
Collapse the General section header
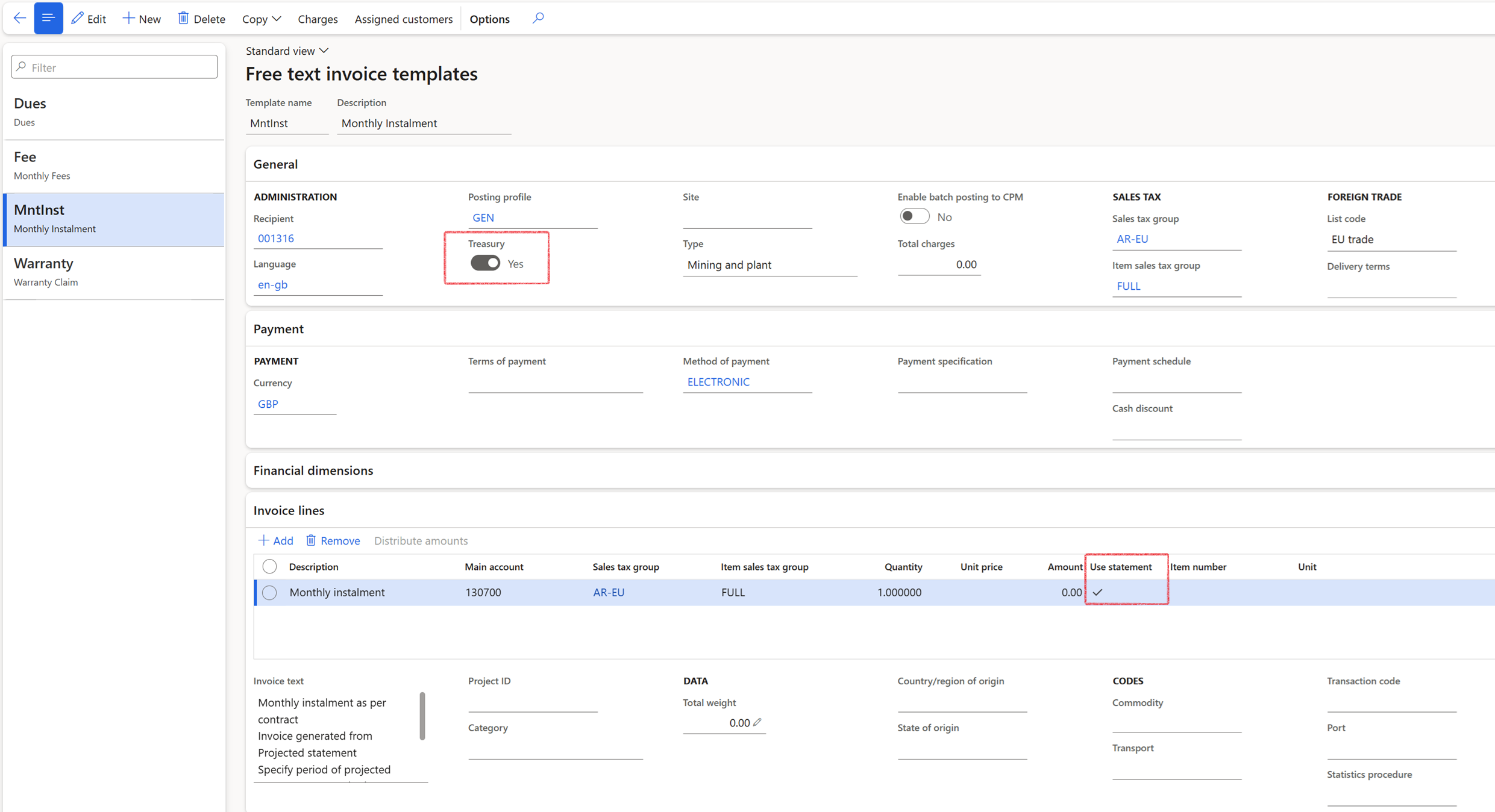point(275,164)
